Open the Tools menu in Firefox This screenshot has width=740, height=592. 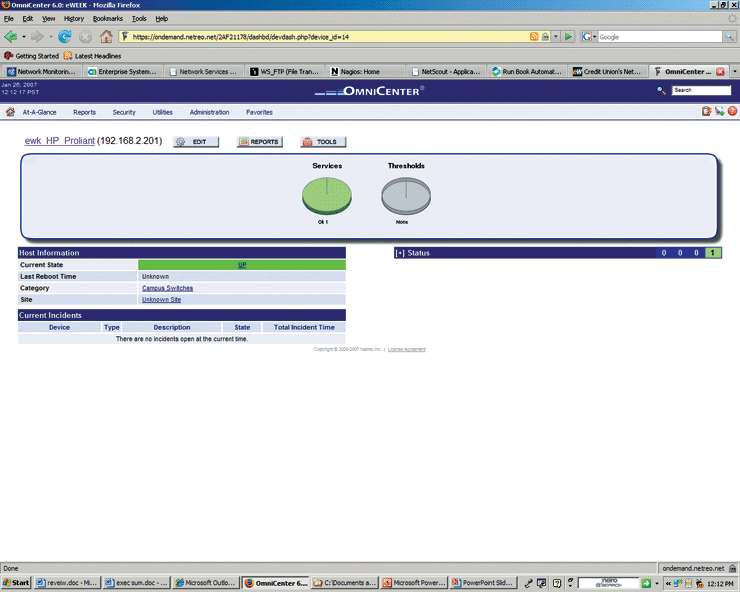pos(139,18)
